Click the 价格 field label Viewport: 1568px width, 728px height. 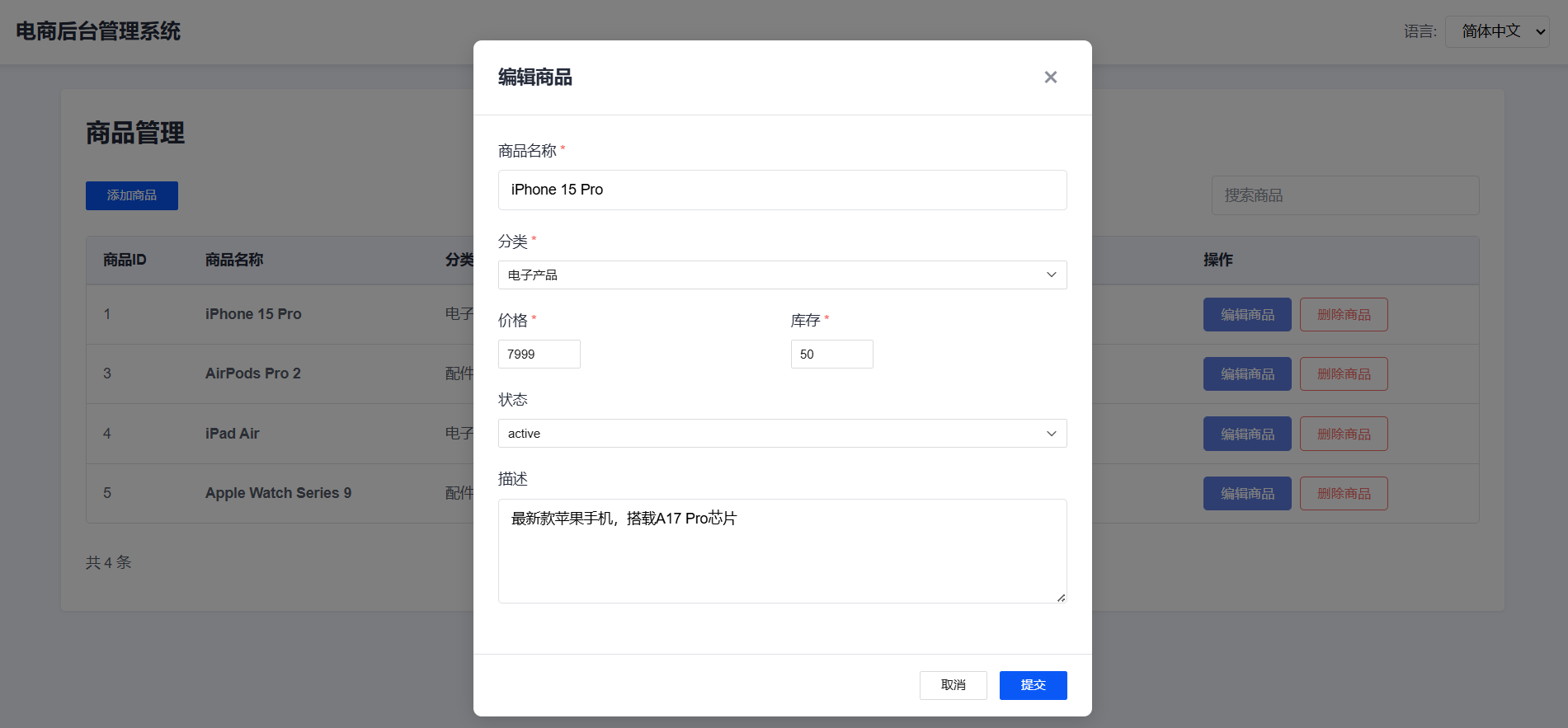(x=513, y=320)
